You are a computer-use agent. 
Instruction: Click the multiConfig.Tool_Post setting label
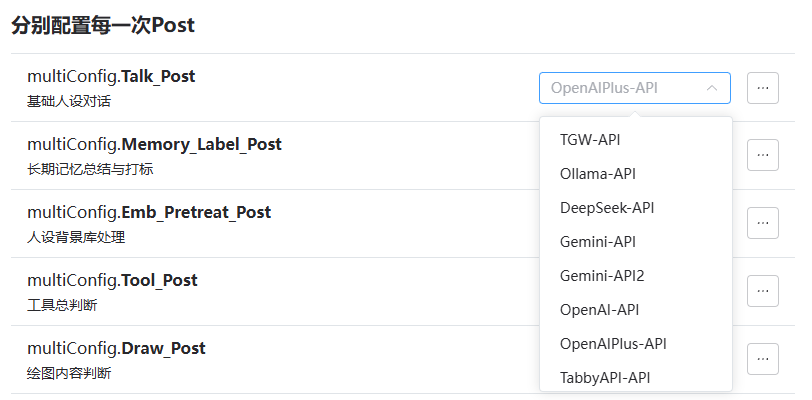click(112, 280)
